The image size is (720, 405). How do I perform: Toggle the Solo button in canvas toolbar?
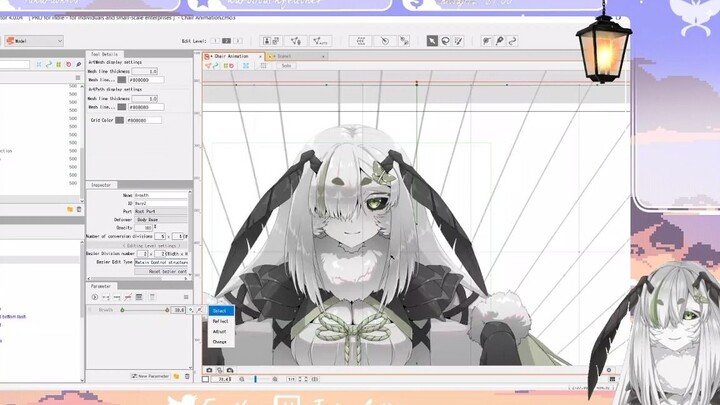[x=287, y=66]
